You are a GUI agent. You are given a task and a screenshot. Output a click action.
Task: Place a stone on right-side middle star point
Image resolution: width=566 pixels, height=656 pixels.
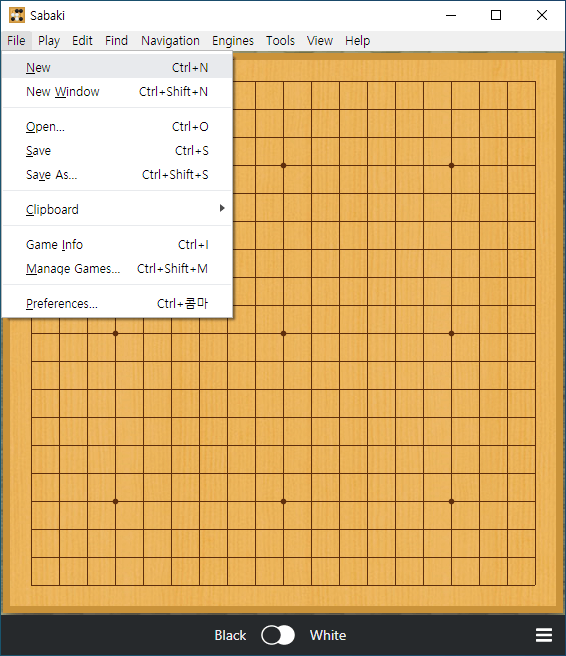click(x=451, y=333)
